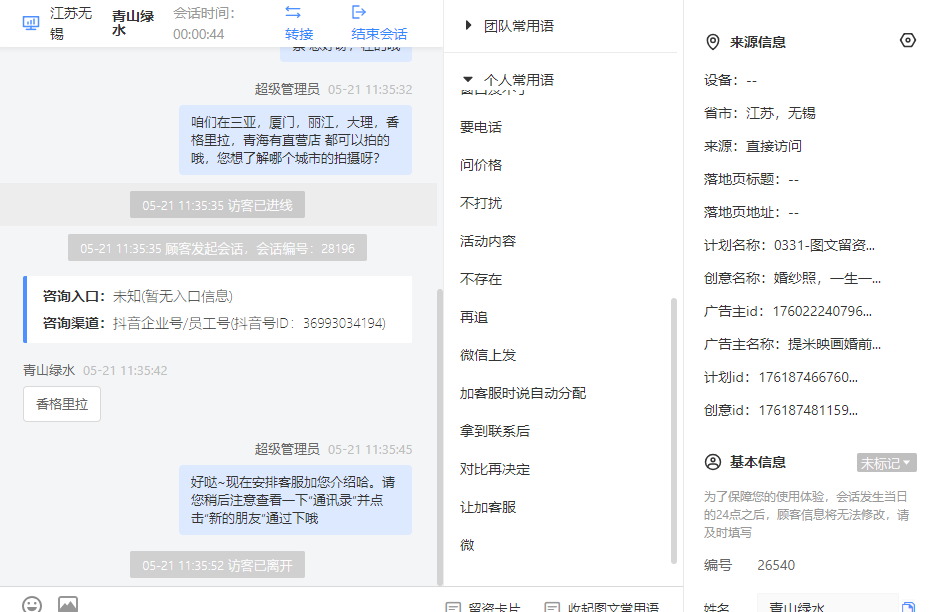Click the 基本信息 section heading
Viewport: 936px width, 612px height.
[758, 462]
